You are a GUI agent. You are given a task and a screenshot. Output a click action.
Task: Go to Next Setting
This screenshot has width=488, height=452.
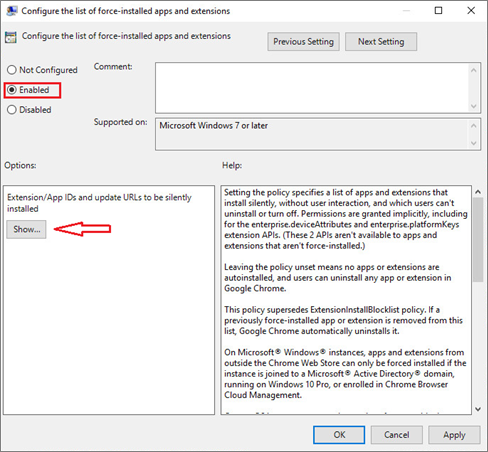tap(381, 42)
